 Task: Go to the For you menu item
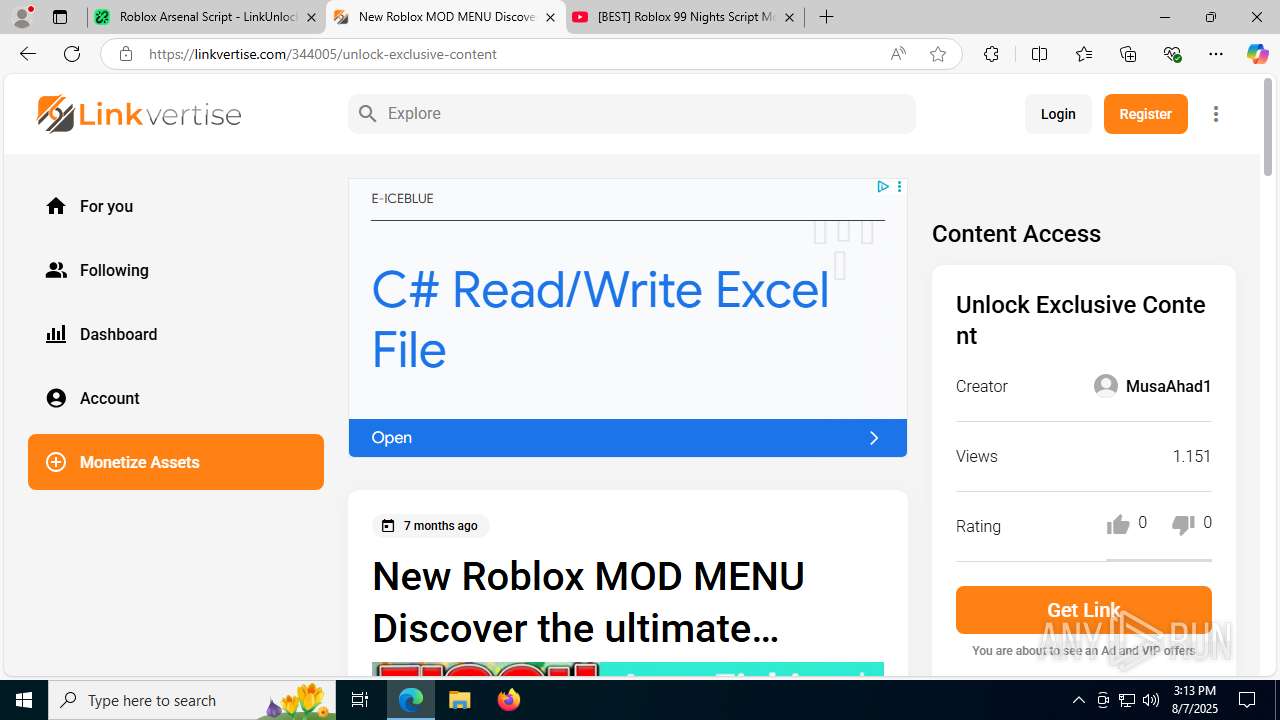176,206
